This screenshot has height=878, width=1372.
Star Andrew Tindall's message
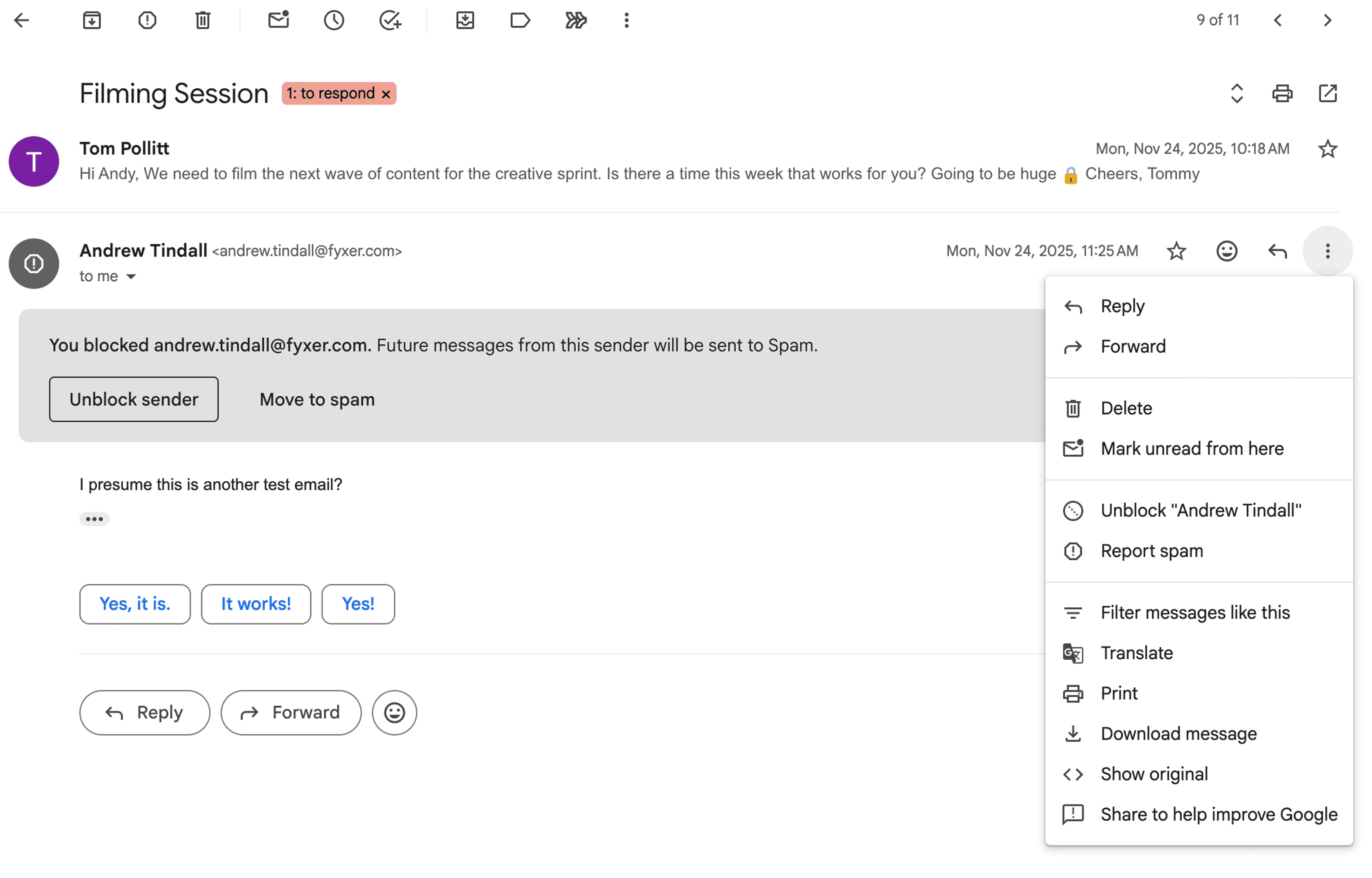1177,251
